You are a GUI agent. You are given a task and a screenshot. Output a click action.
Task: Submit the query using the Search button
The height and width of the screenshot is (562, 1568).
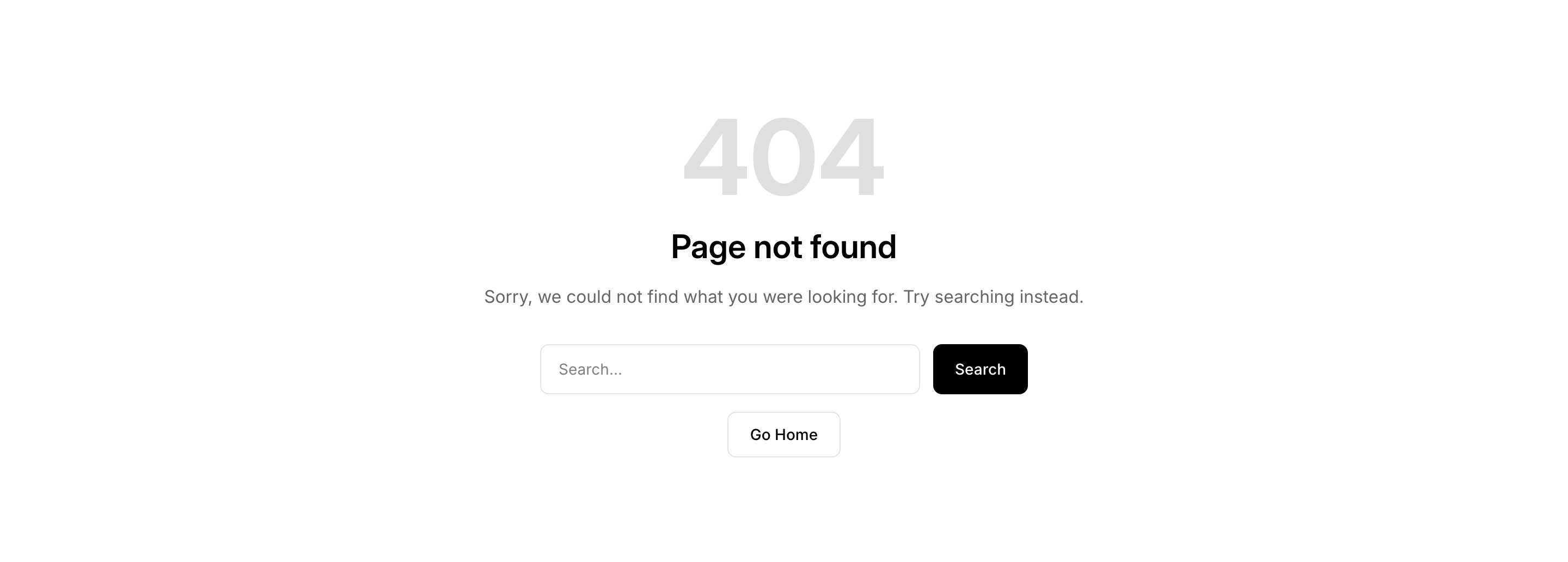[x=980, y=369]
